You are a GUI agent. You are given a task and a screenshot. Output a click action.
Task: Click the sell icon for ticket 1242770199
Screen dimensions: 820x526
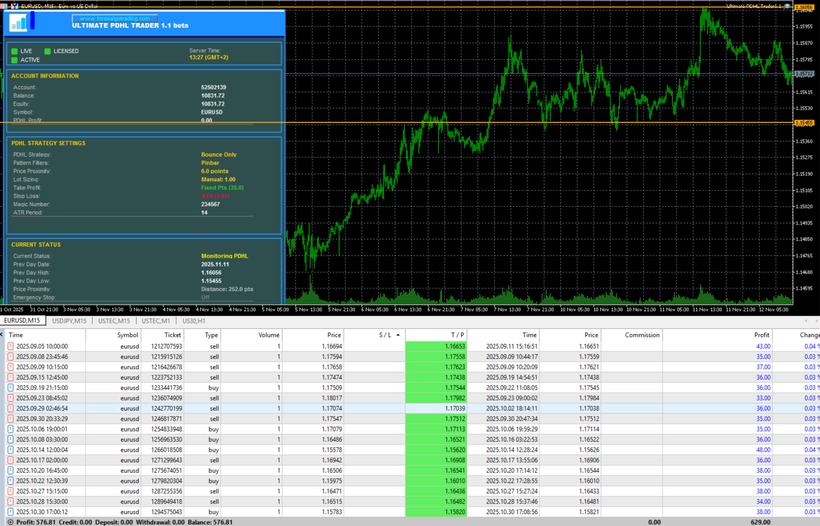point(10,408)
